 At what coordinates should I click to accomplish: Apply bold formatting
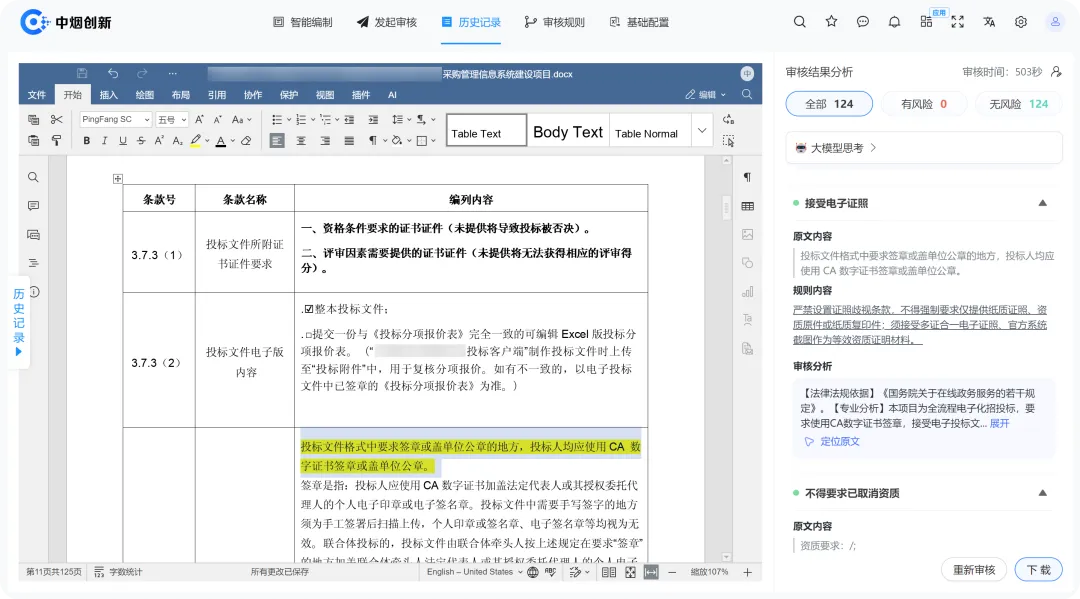point(86,140)
